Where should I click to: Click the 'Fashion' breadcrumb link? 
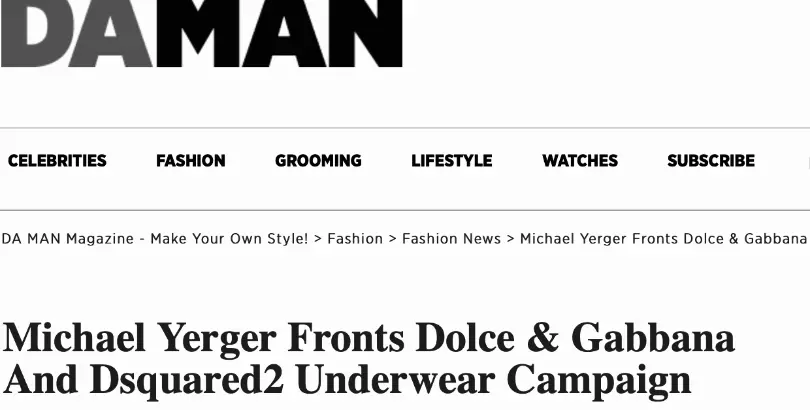pyautogui.click(x=355, y=239)
